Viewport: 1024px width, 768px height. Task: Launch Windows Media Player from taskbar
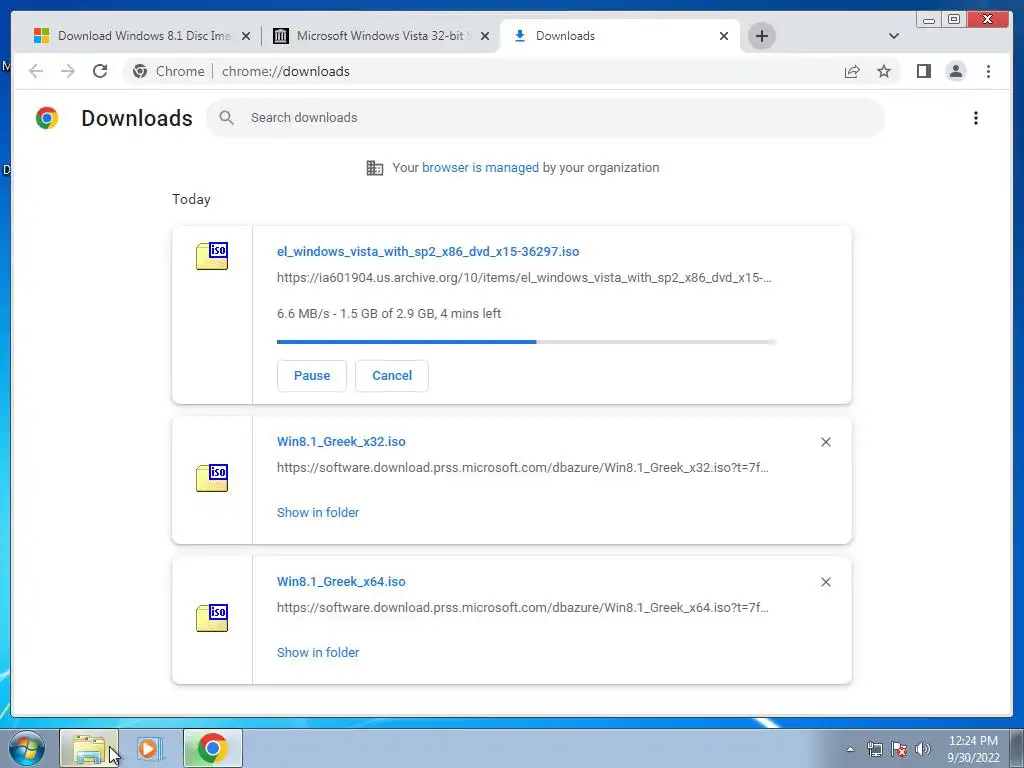click(150, 748)
